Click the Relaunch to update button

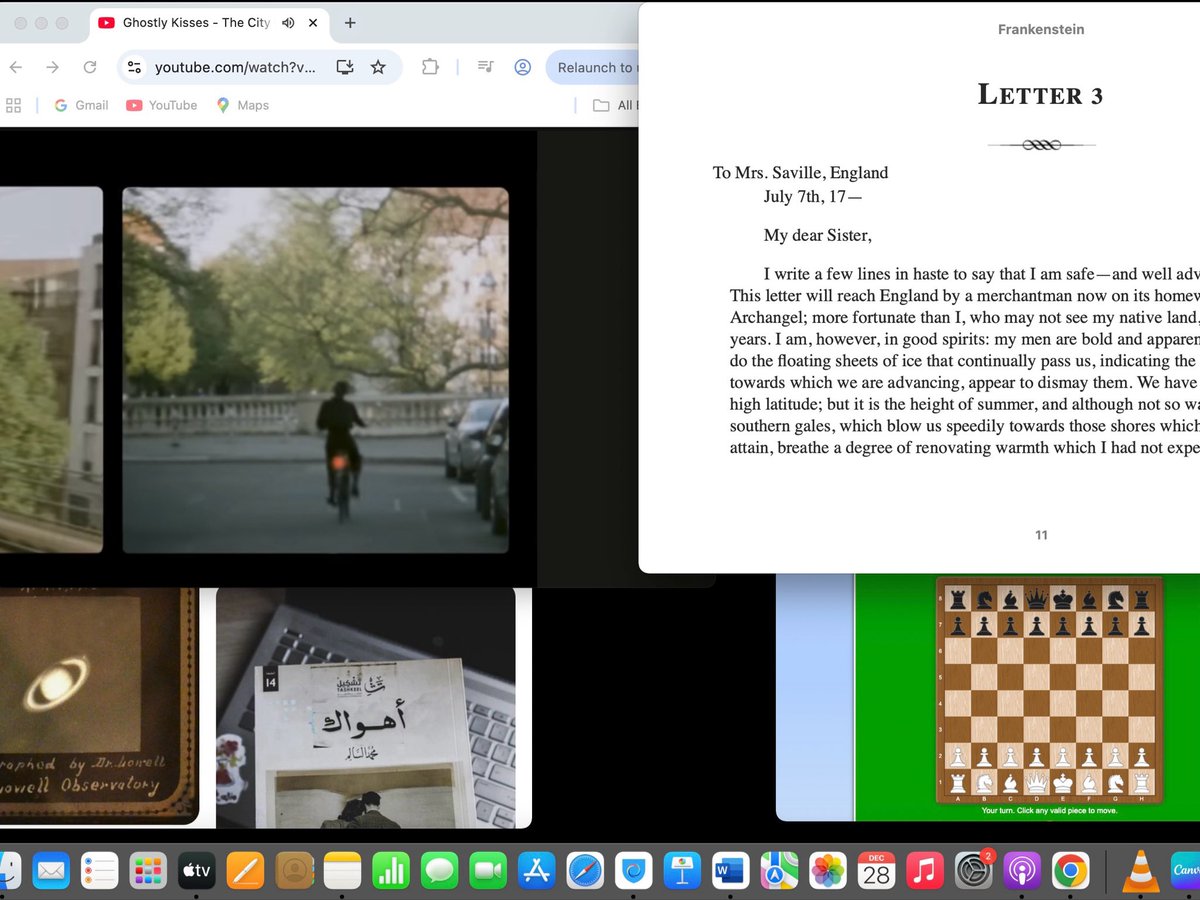pos(593,67)
